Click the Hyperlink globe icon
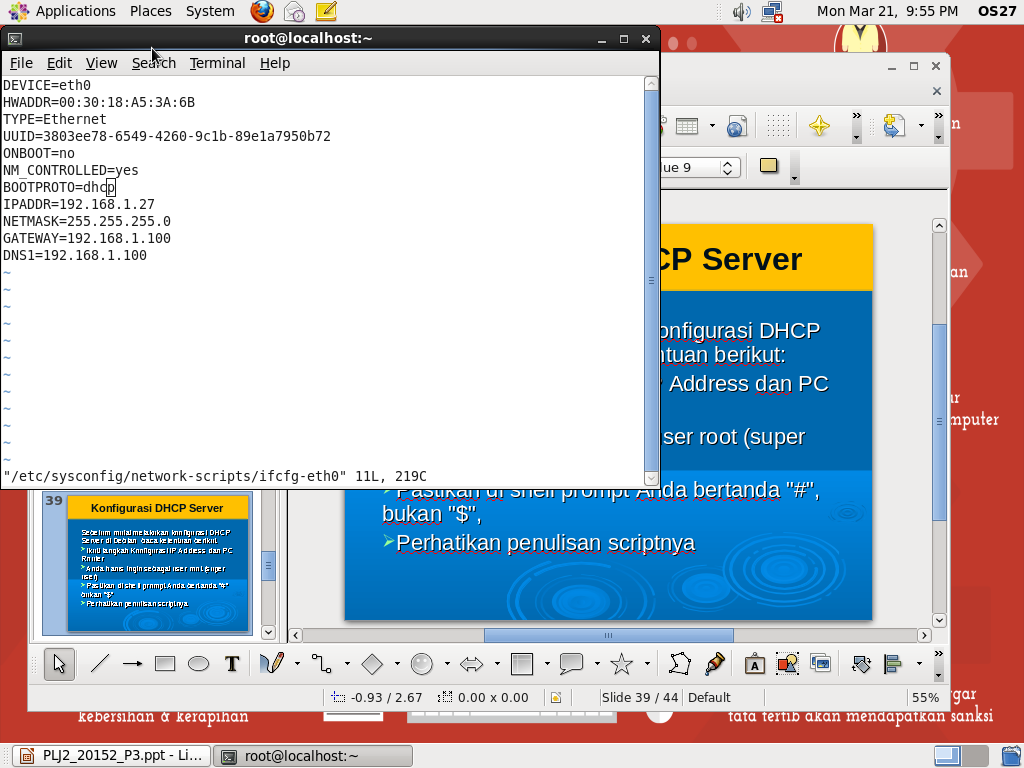Viewport: 1024px width, 768px height. click(736, 125)
